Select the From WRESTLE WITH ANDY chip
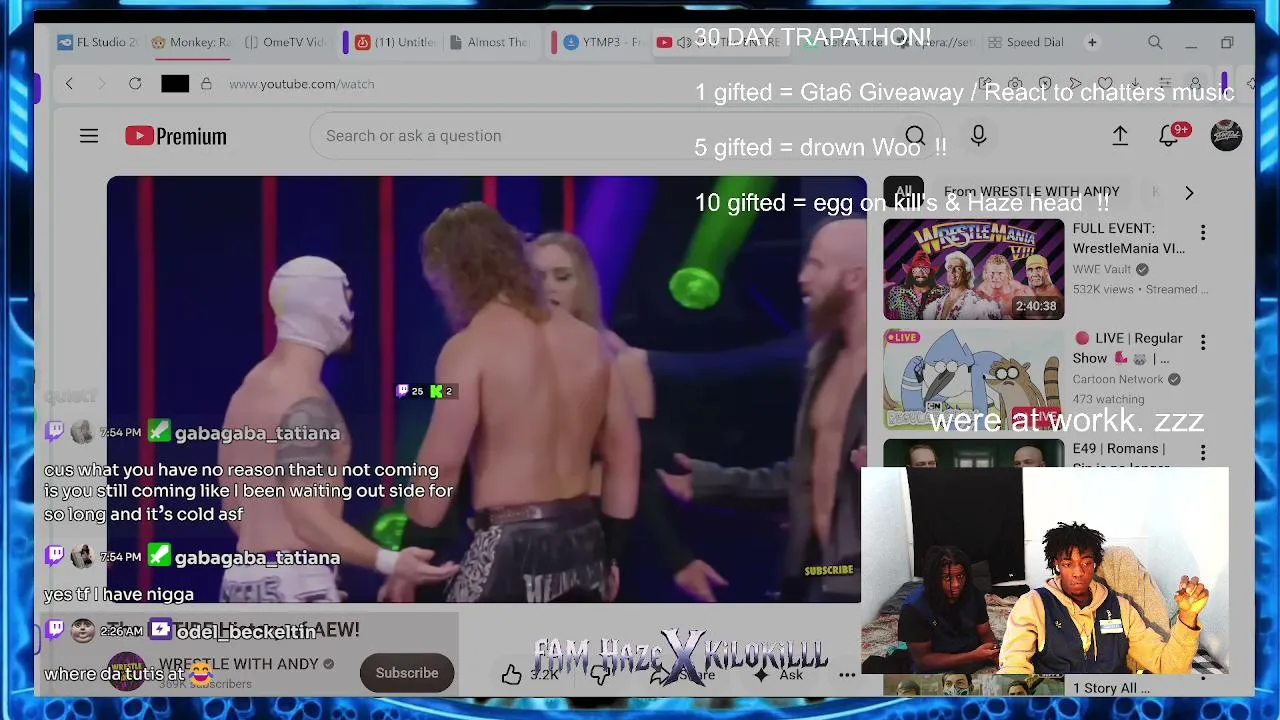 [1031, 192]
